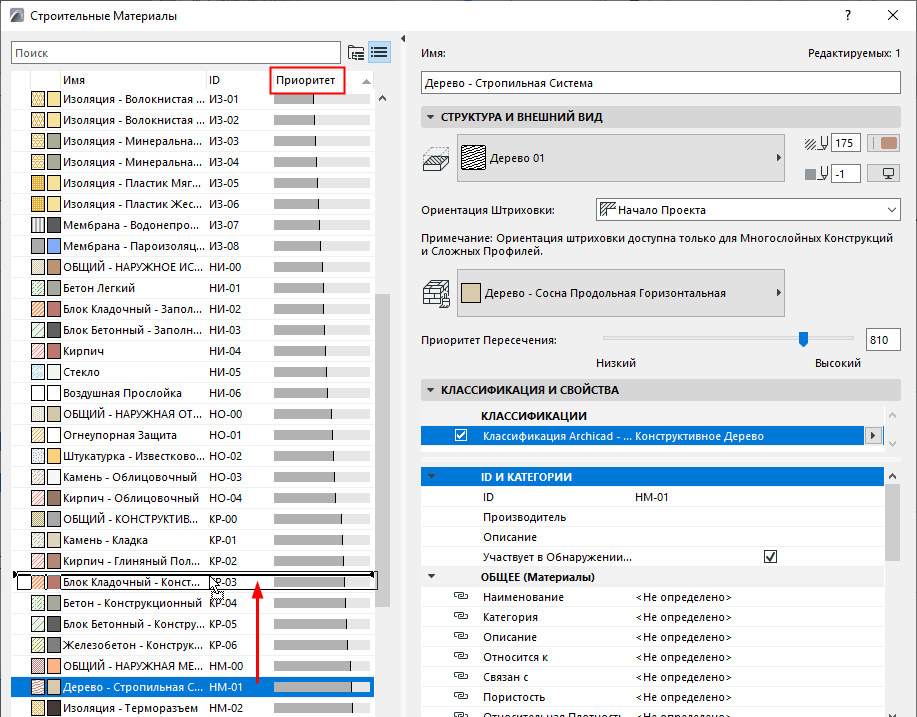Click the Производитель property row
The width and height of the screenshot is (917, 717).
(652, 517)
